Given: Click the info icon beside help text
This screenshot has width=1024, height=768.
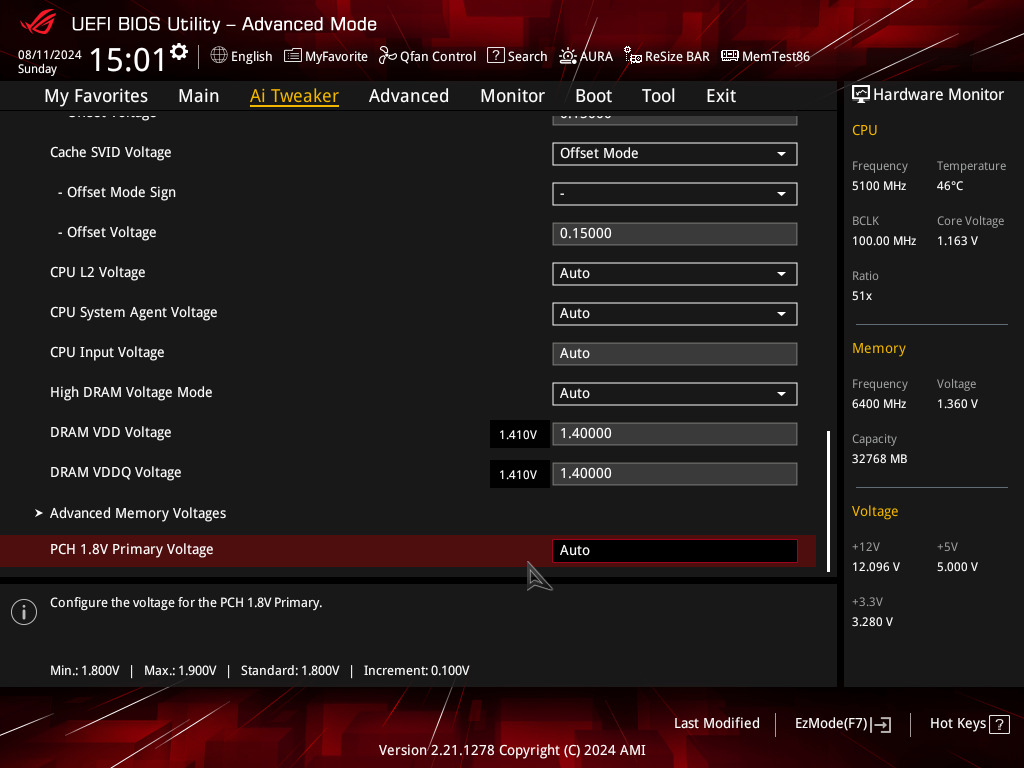Looking at the screenshot, I should (x=24, y=612).
